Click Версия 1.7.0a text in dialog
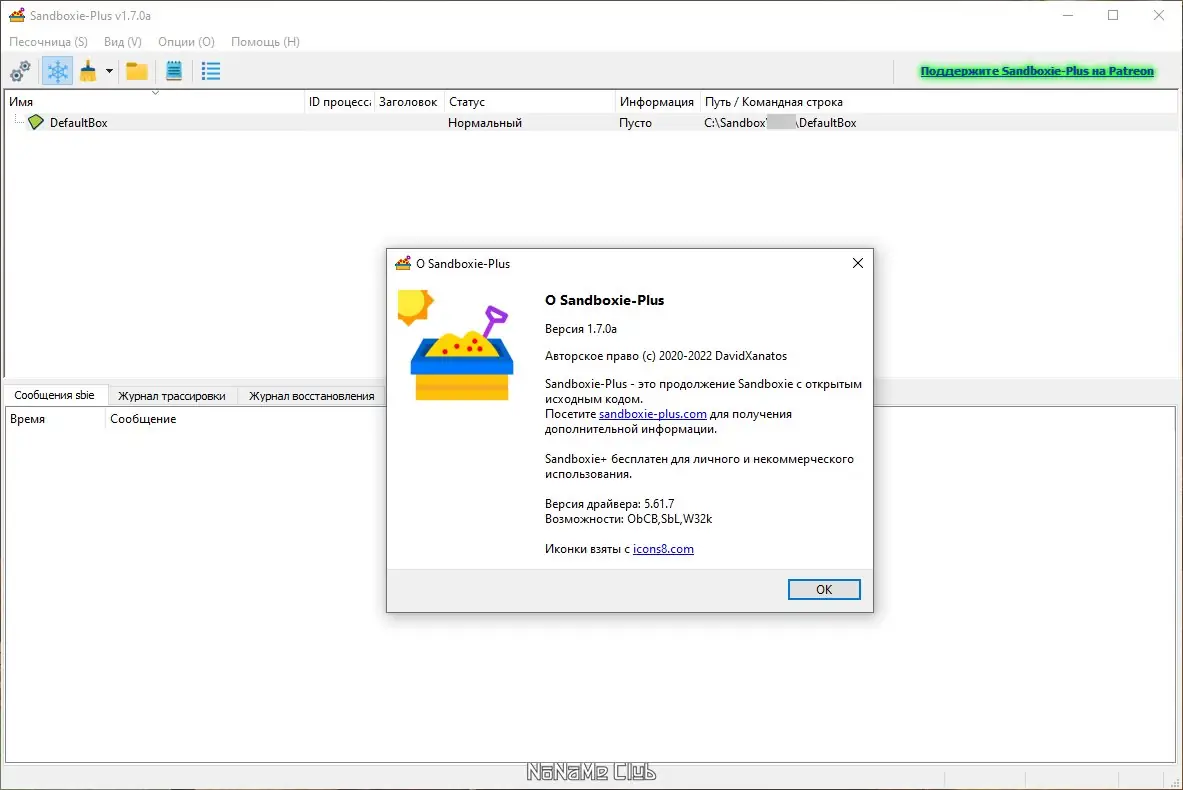Image resolution: width=1183 pixels, height=790 pixels. (x=581, y=329)
